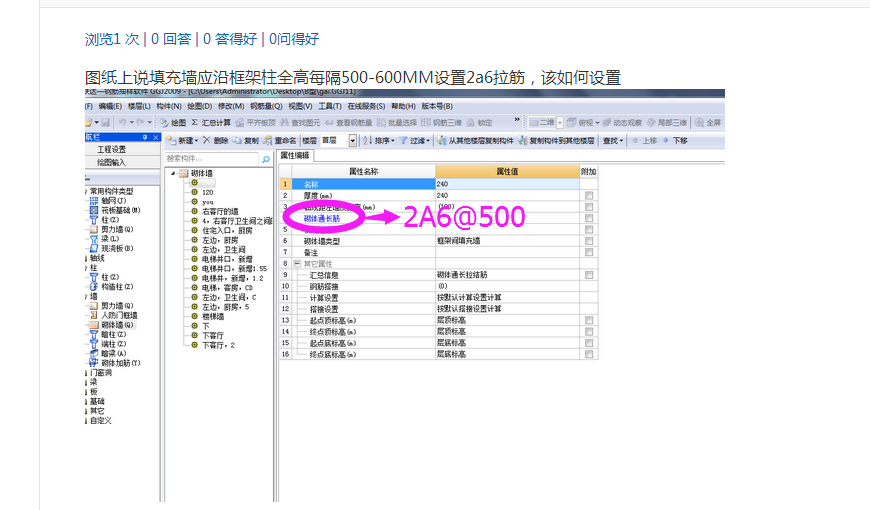
Task: Tick the 附加 checkbox for 起点底标高(m)
Action: (x=589, y=343)
